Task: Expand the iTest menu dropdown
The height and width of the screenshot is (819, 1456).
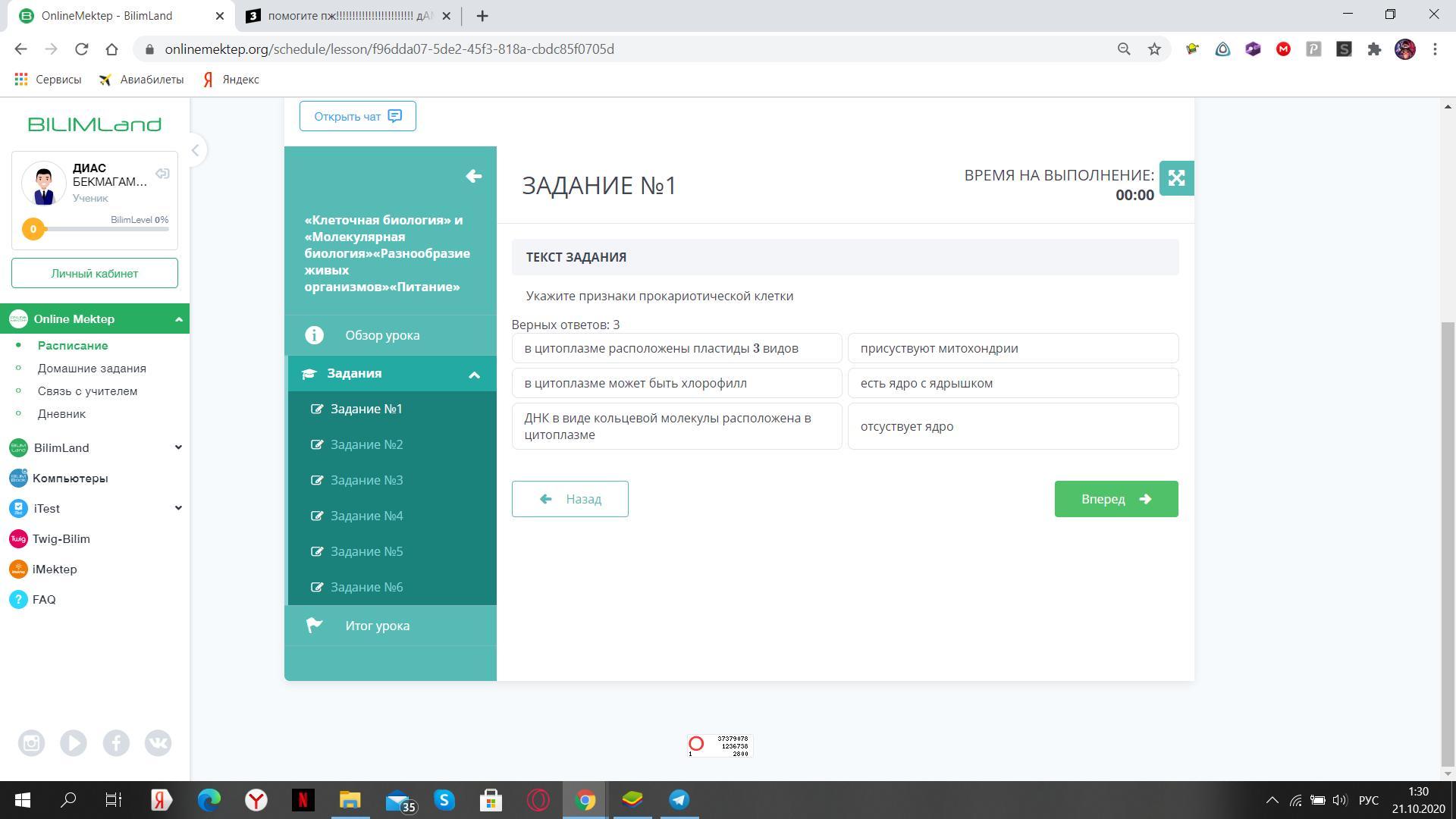Action: pos(178,508)
